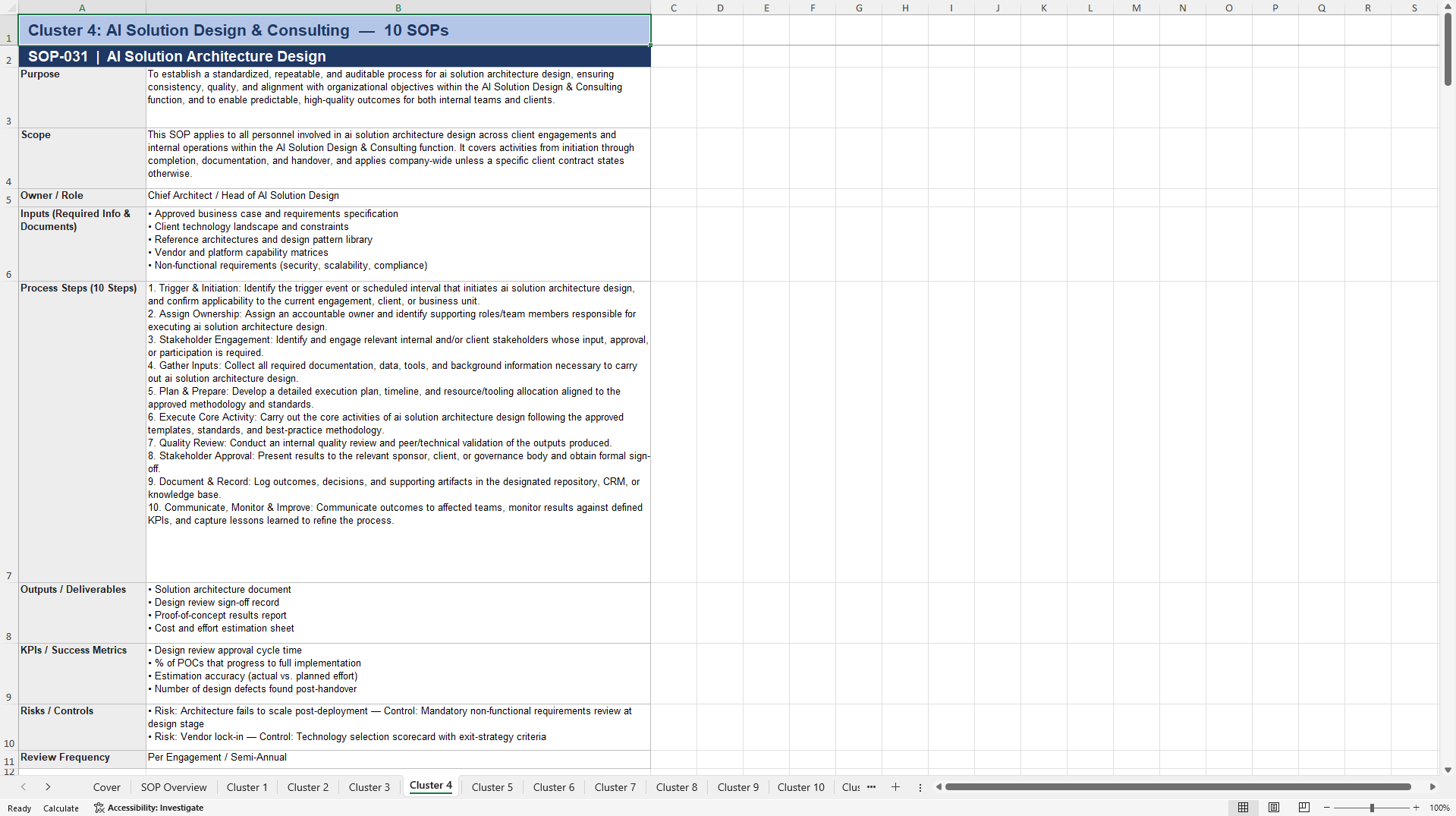Screen dimensions: 1456x816
Task: Adjust the zoom slider handle
Action: tap(1372, 808)
